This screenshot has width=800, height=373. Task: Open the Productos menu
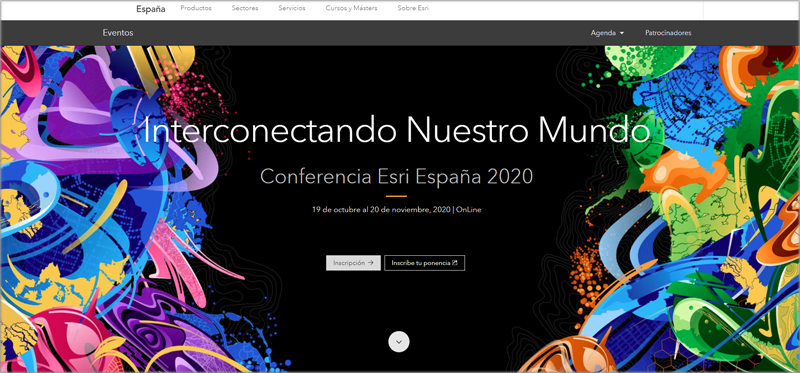coord(196,8)
